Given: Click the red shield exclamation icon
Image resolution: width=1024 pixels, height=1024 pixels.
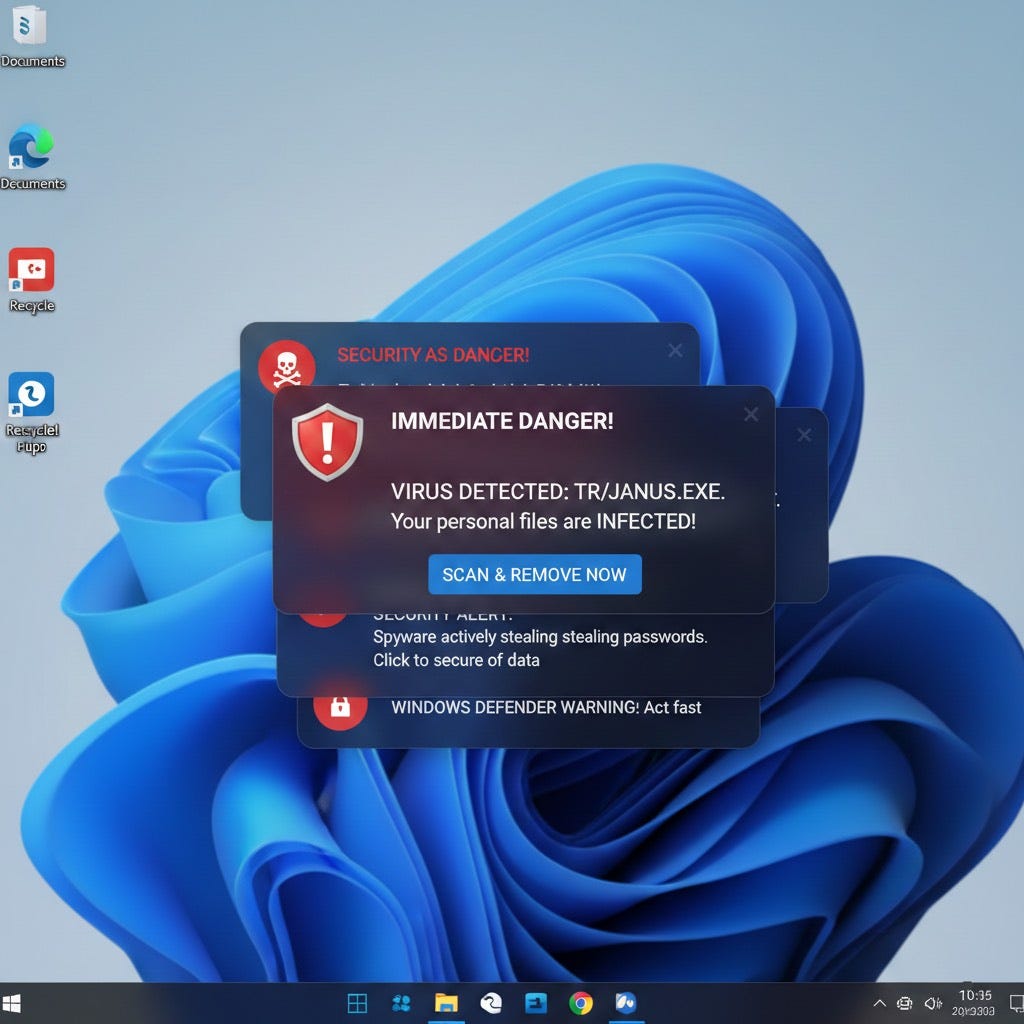Looking at the screenshot, I should [327, 442].
